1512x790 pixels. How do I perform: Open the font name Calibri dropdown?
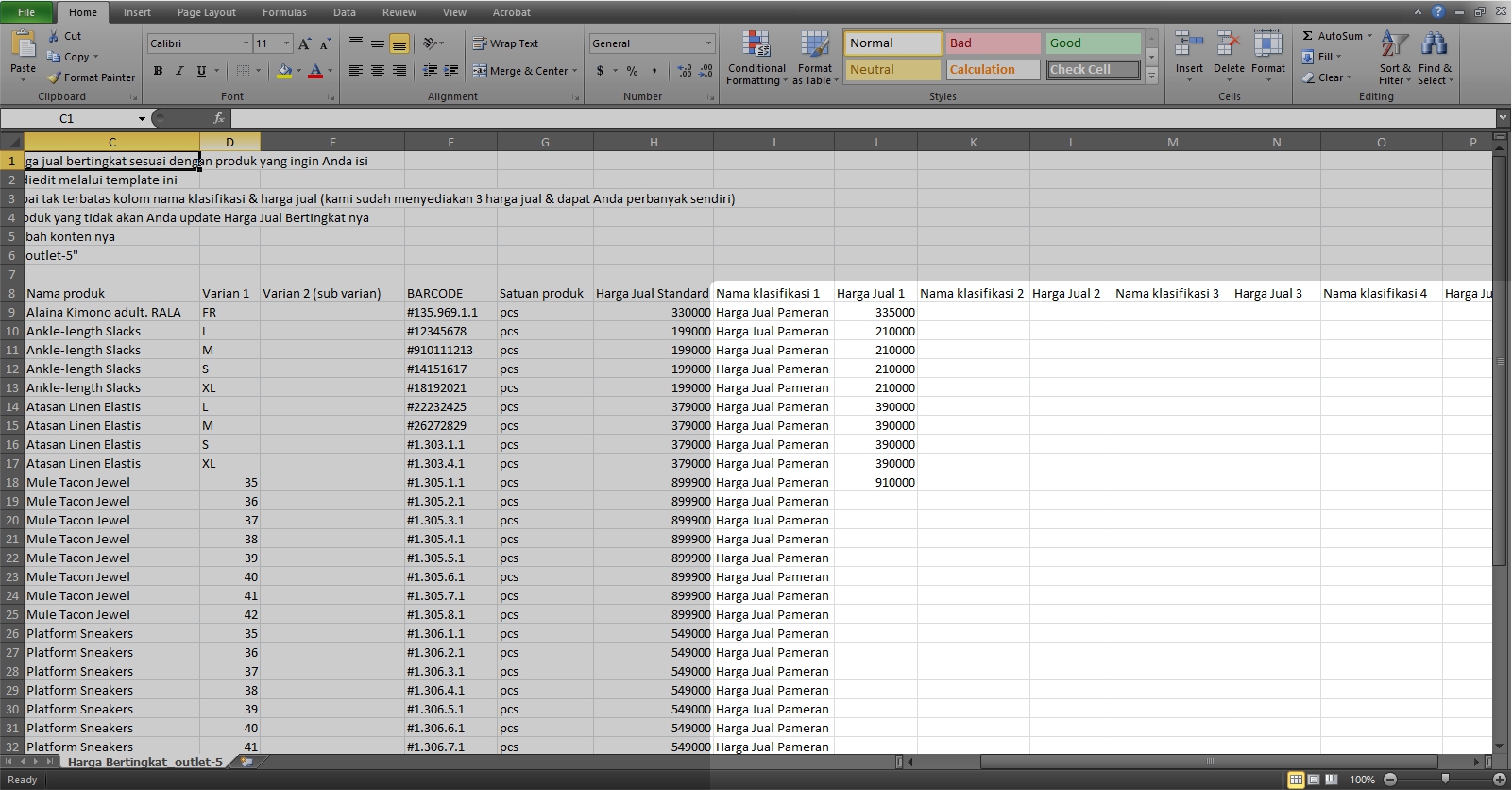246,43
